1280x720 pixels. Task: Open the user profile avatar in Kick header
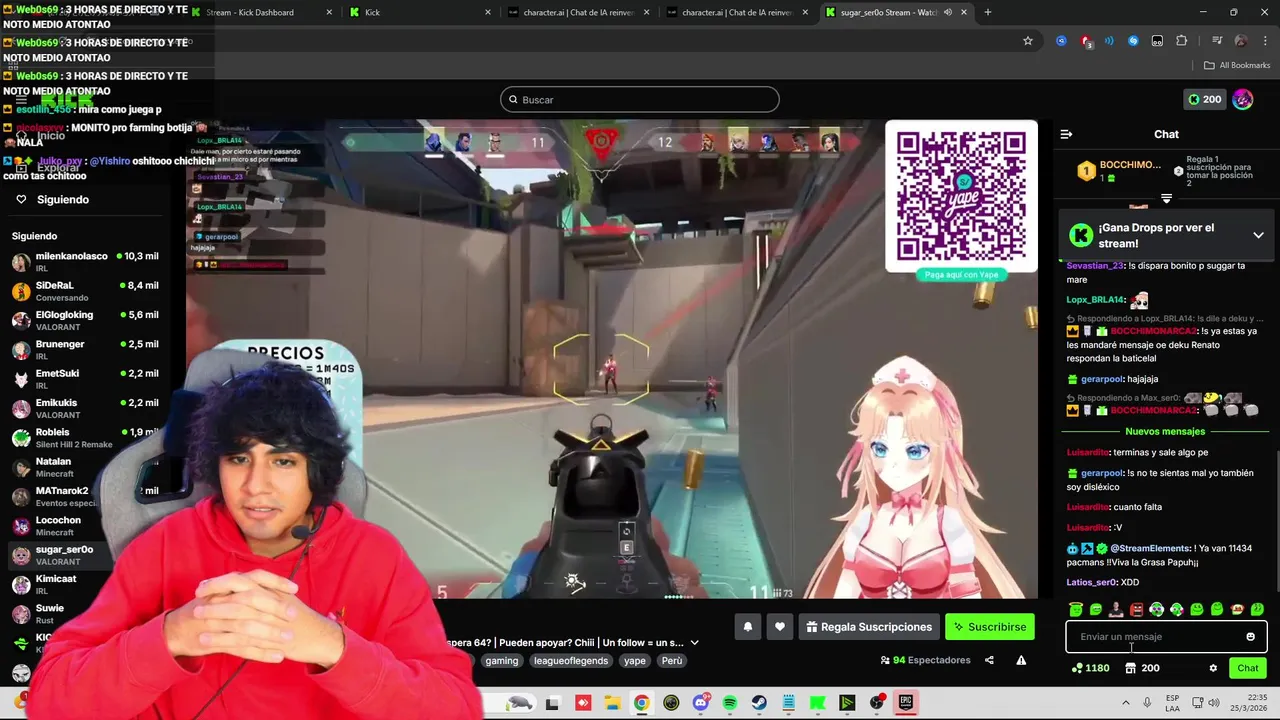pos(1243,99)
